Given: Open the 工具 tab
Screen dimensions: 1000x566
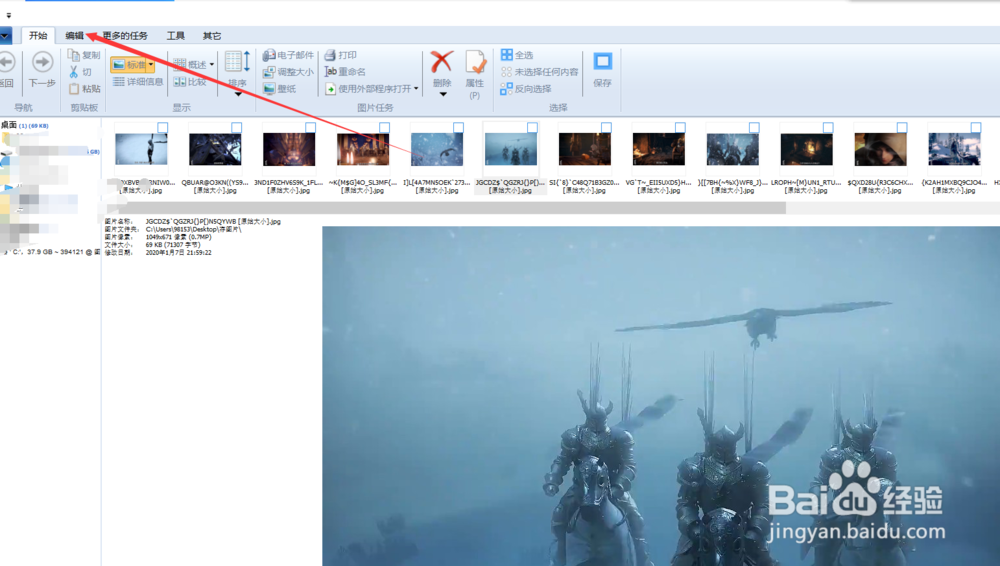Looking at the screenshot, I should click(x=175, y=36).
